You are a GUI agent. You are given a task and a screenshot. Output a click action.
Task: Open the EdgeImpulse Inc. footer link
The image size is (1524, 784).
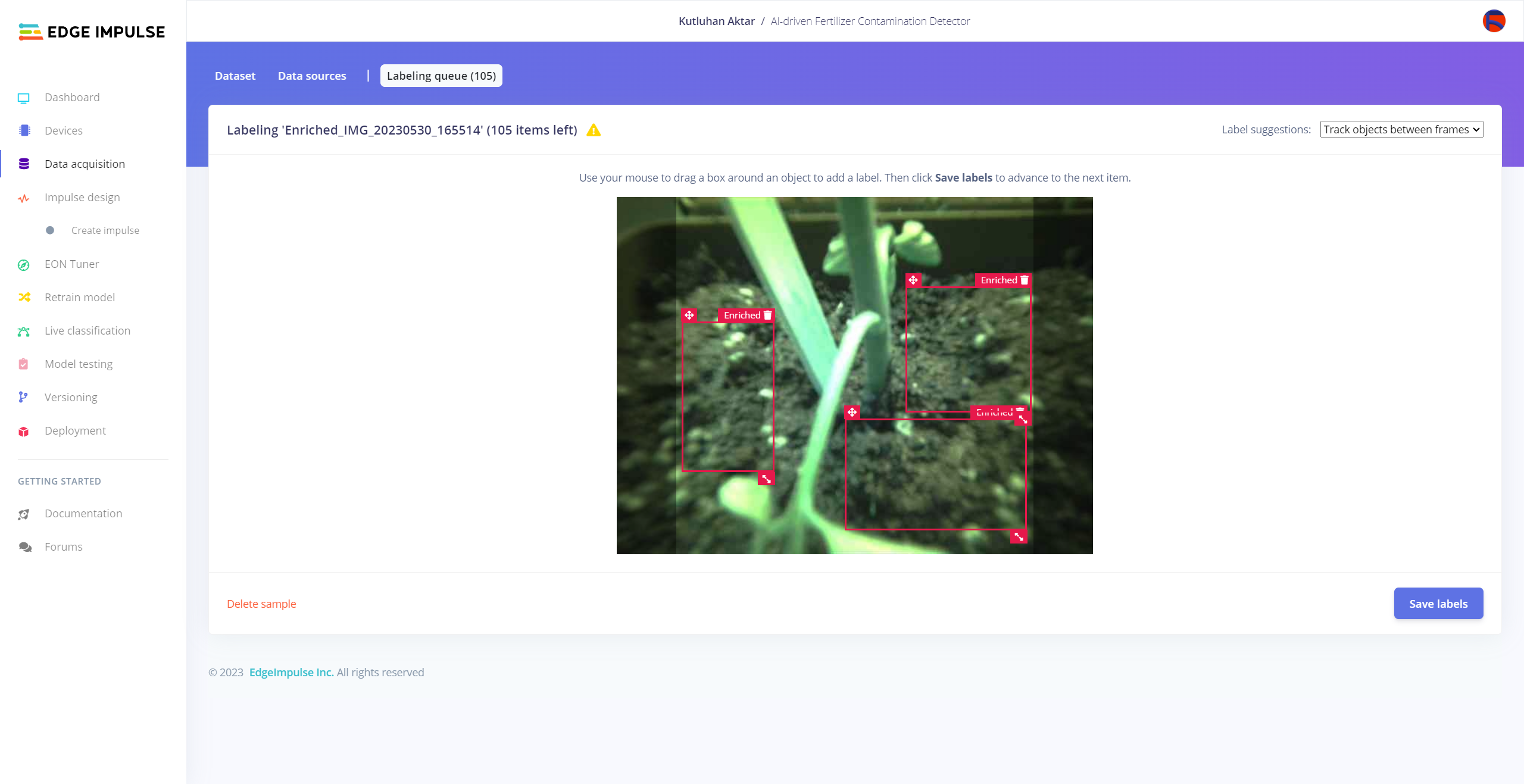(x=291, y=672)
